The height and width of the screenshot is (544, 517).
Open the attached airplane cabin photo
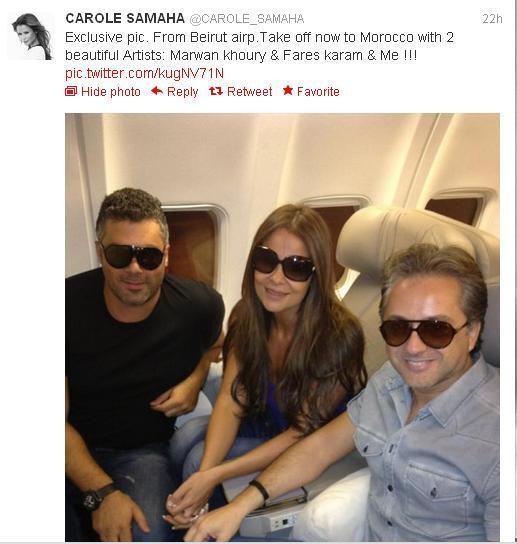point(282,327)
